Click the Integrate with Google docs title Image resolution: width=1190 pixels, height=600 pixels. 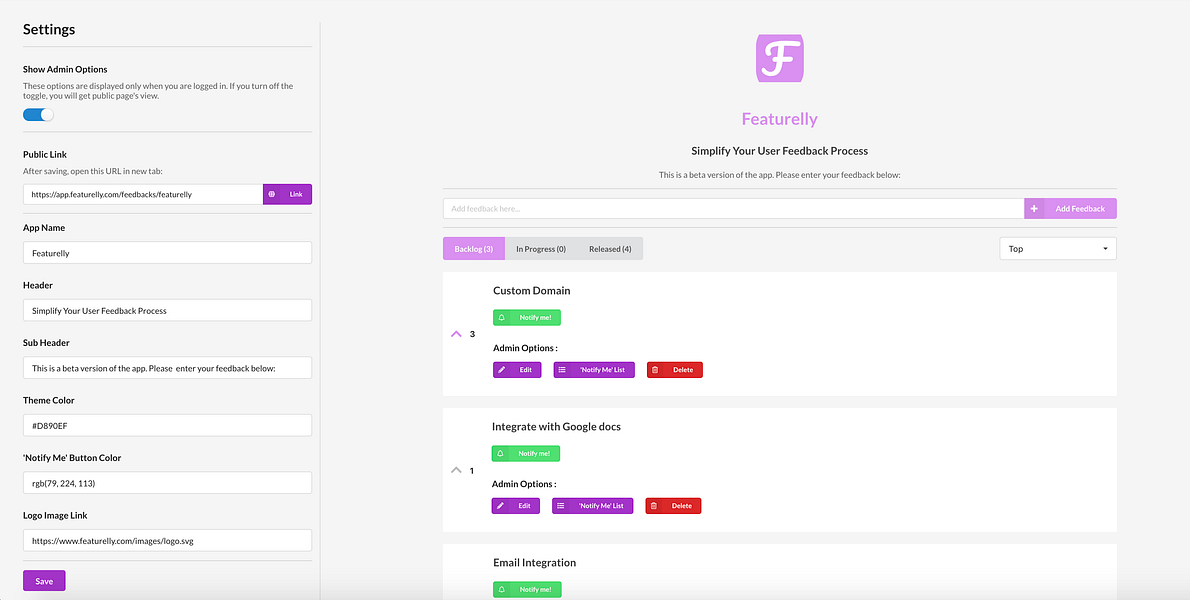(556, 426)
